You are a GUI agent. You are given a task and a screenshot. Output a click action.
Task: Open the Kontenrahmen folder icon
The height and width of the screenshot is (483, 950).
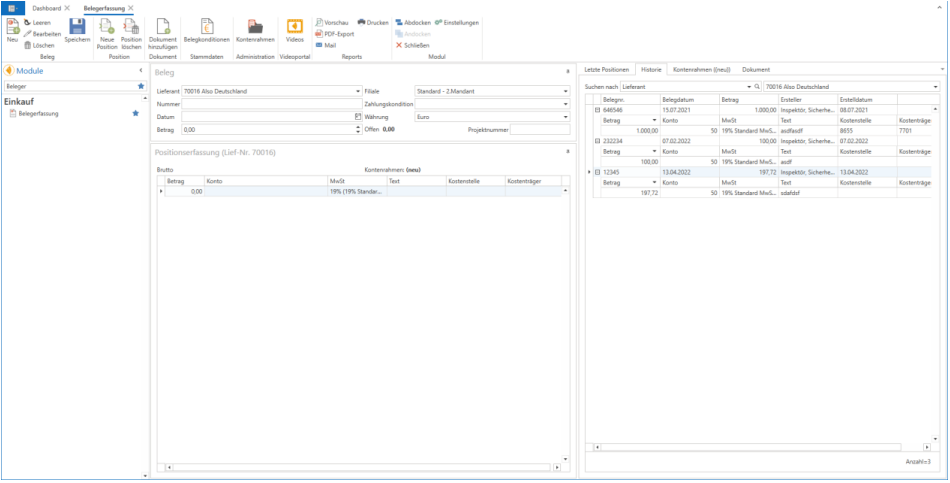coord(255,27)
